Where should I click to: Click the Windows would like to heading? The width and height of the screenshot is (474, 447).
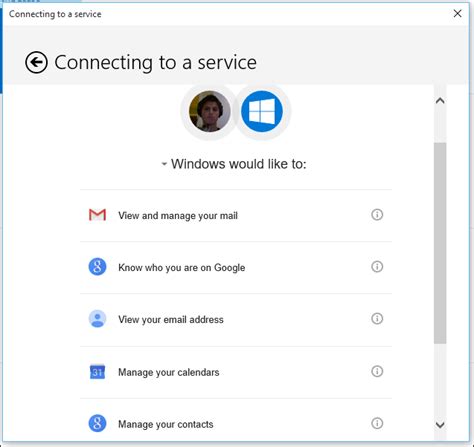239,164
